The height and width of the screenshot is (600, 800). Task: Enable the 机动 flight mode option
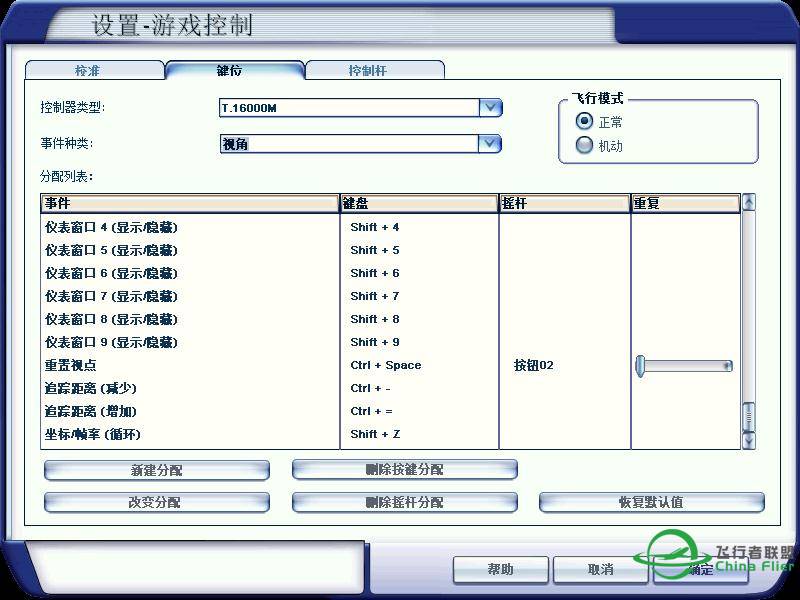(584, 144)
